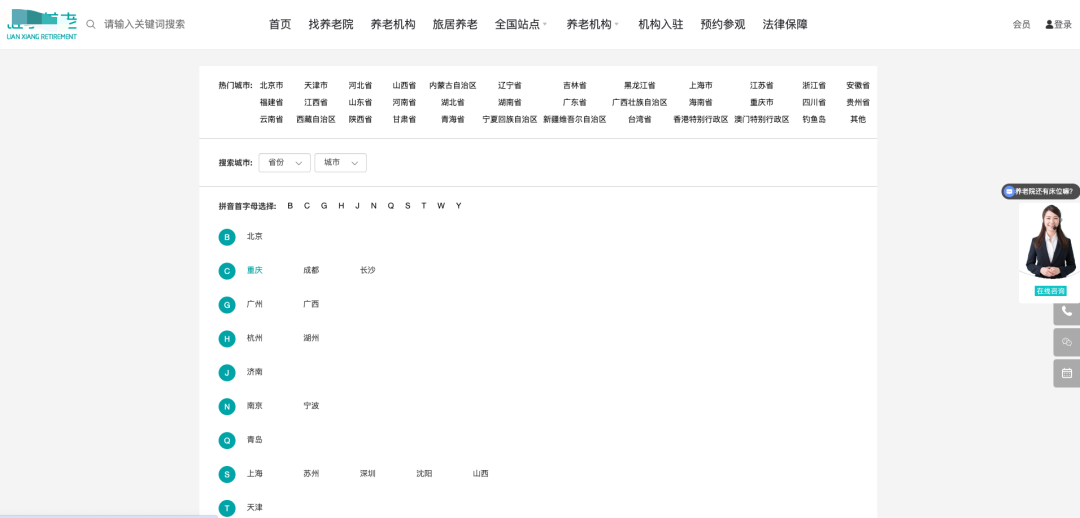Choose city 天津 in T row
Screen dimensions: 1080x518
pyautogui.click(x=255, y=507)
